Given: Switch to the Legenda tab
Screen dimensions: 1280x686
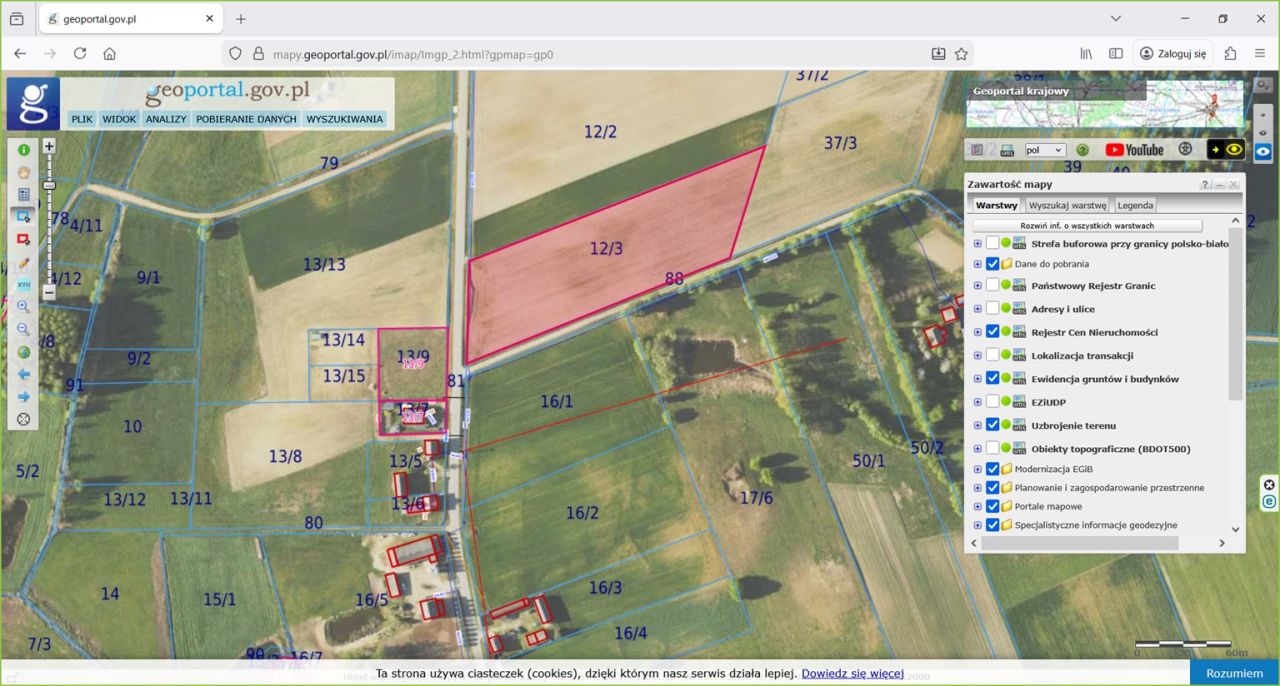Looking at the screenshot, I should (1135, 205).
